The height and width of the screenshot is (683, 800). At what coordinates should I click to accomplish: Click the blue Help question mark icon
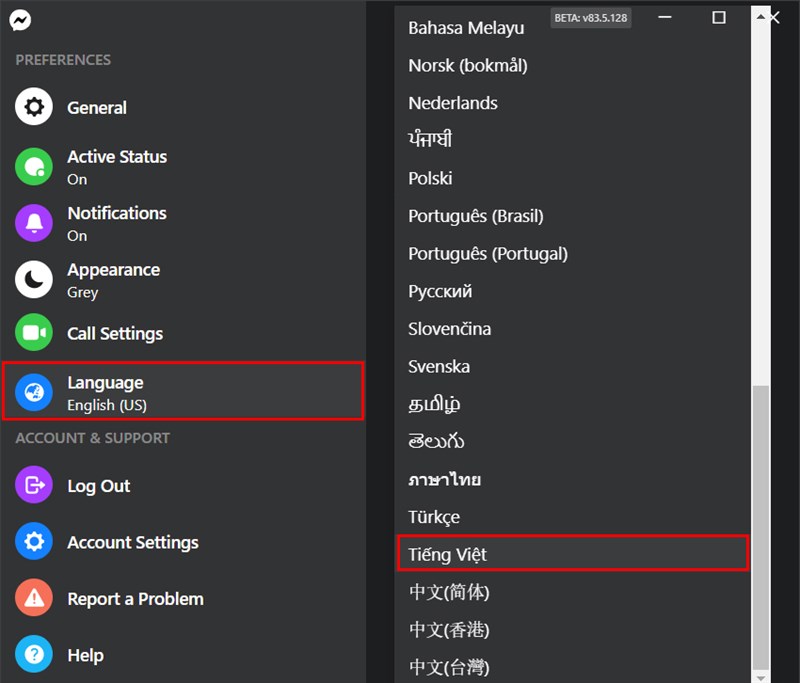[34, 655]
